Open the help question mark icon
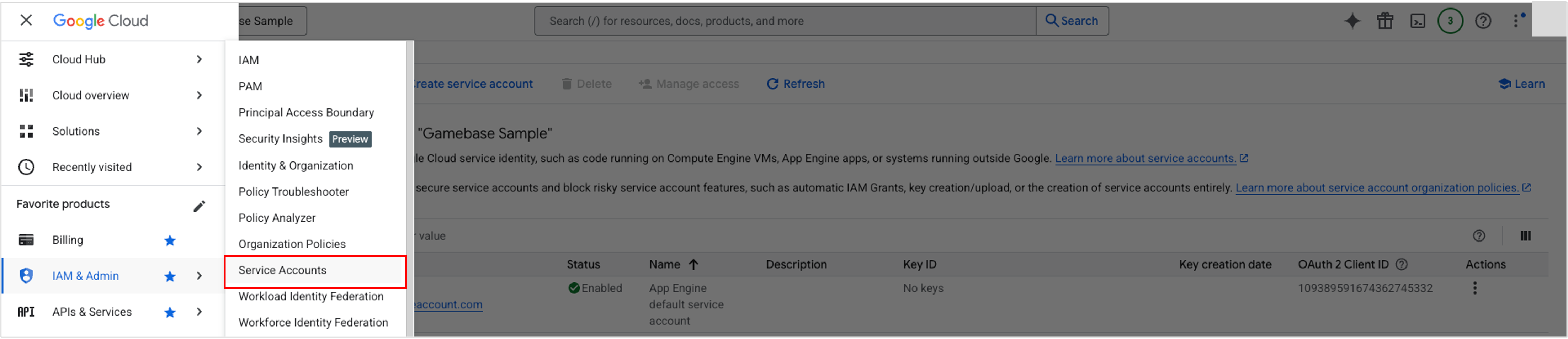Screen dimensions: 1568x339 (1483, 21)
